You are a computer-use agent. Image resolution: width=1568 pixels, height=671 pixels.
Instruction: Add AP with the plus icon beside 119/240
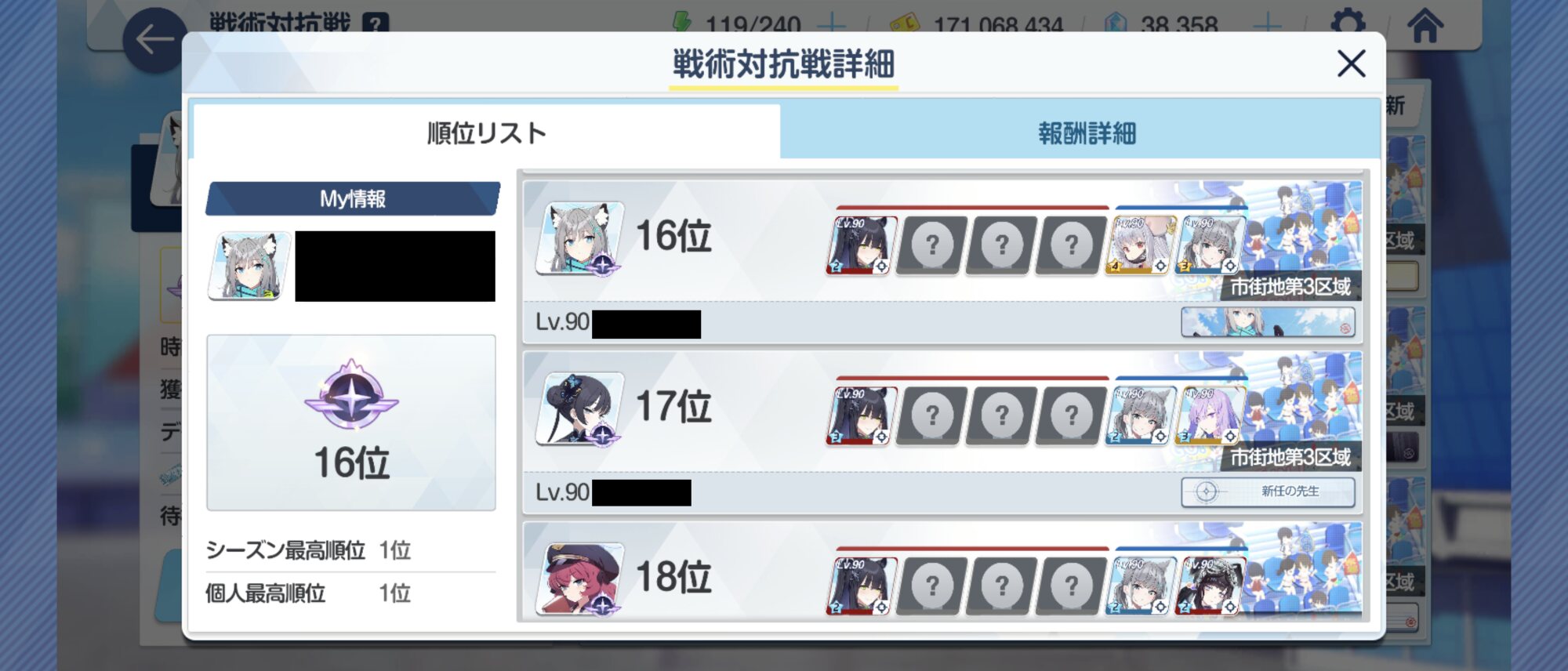[x=831, y=25]
